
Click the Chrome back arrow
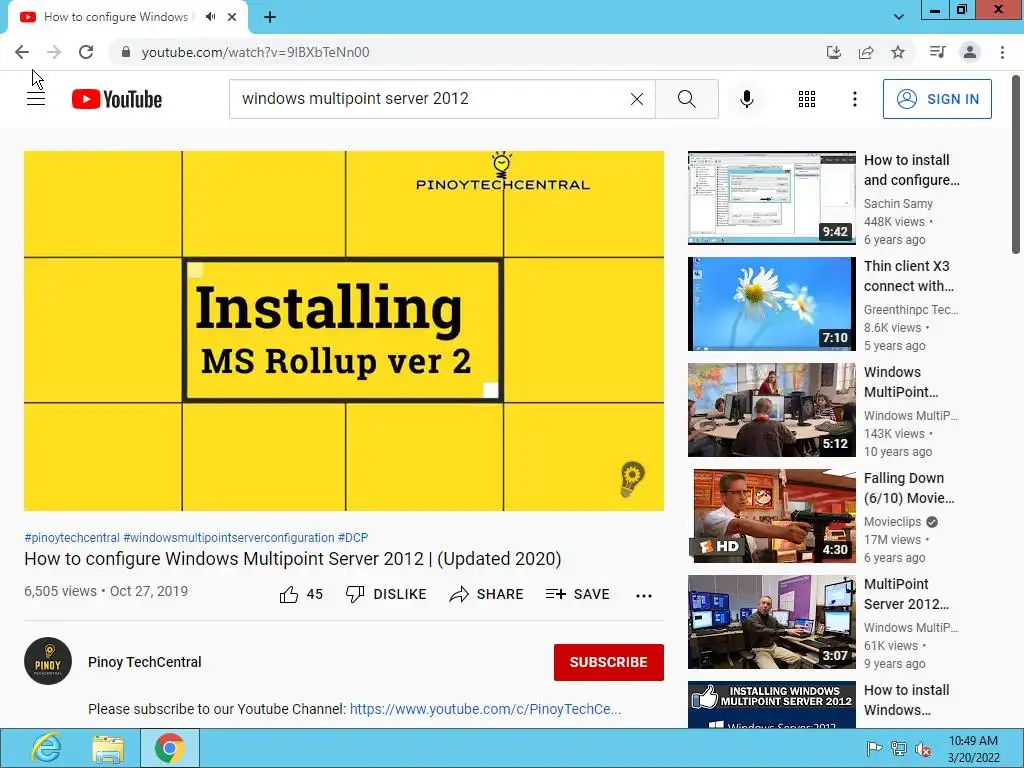pyautogui.click(x=22, y=52)
